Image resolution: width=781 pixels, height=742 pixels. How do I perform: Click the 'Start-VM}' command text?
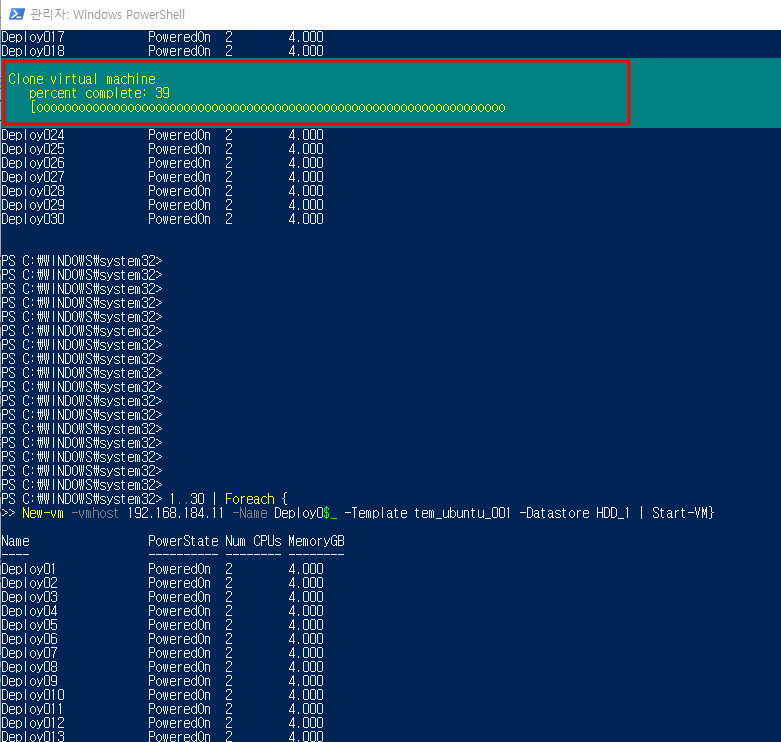(683, 513)
